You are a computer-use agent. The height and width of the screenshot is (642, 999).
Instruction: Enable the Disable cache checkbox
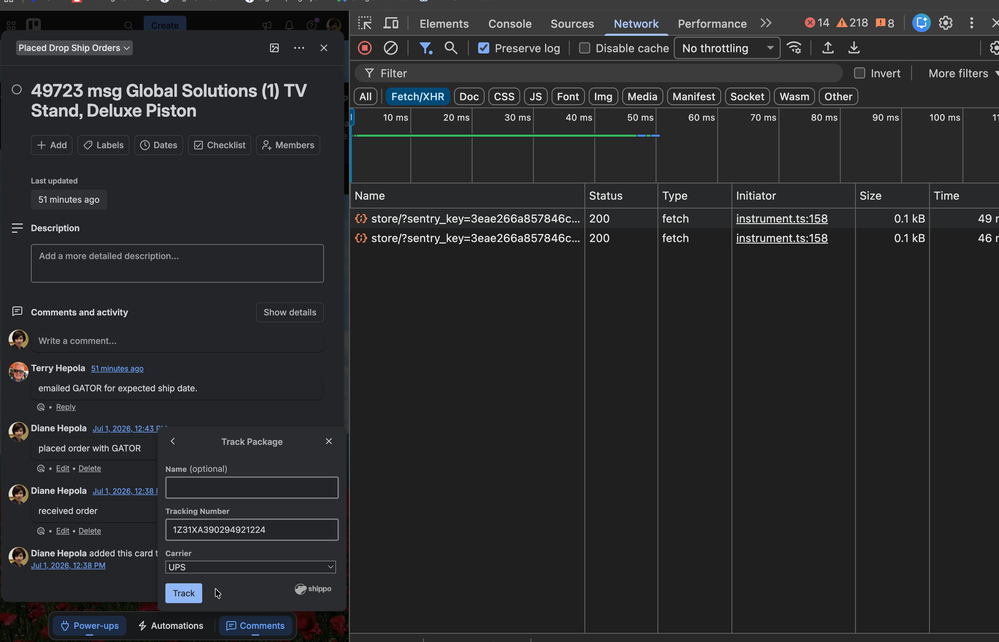click(584, 48)
